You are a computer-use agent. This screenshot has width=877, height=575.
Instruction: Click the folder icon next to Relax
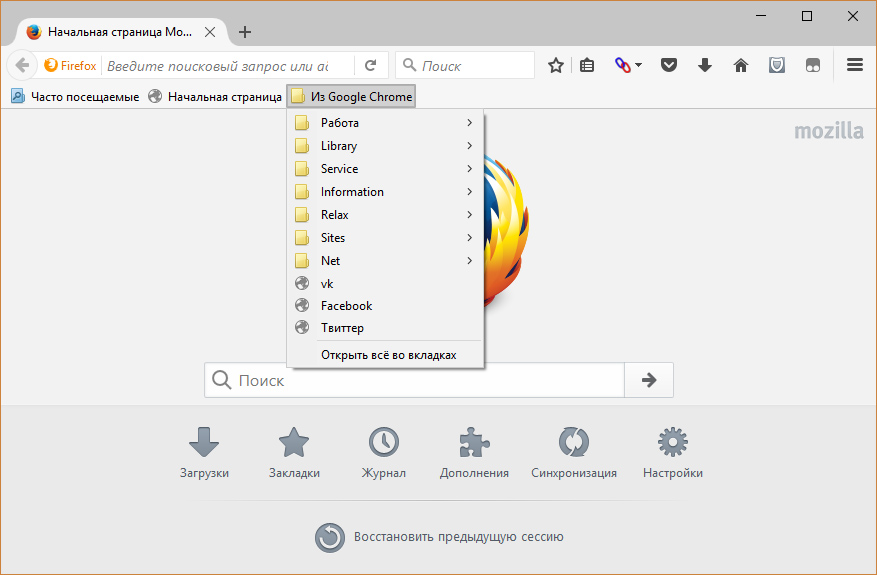(302, 214)
